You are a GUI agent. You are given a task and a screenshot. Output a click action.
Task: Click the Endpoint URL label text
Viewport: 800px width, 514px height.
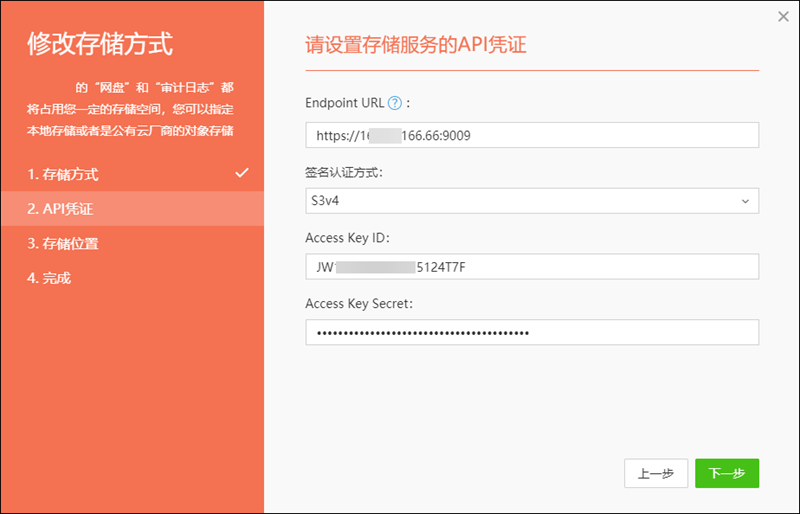point(344,103)
